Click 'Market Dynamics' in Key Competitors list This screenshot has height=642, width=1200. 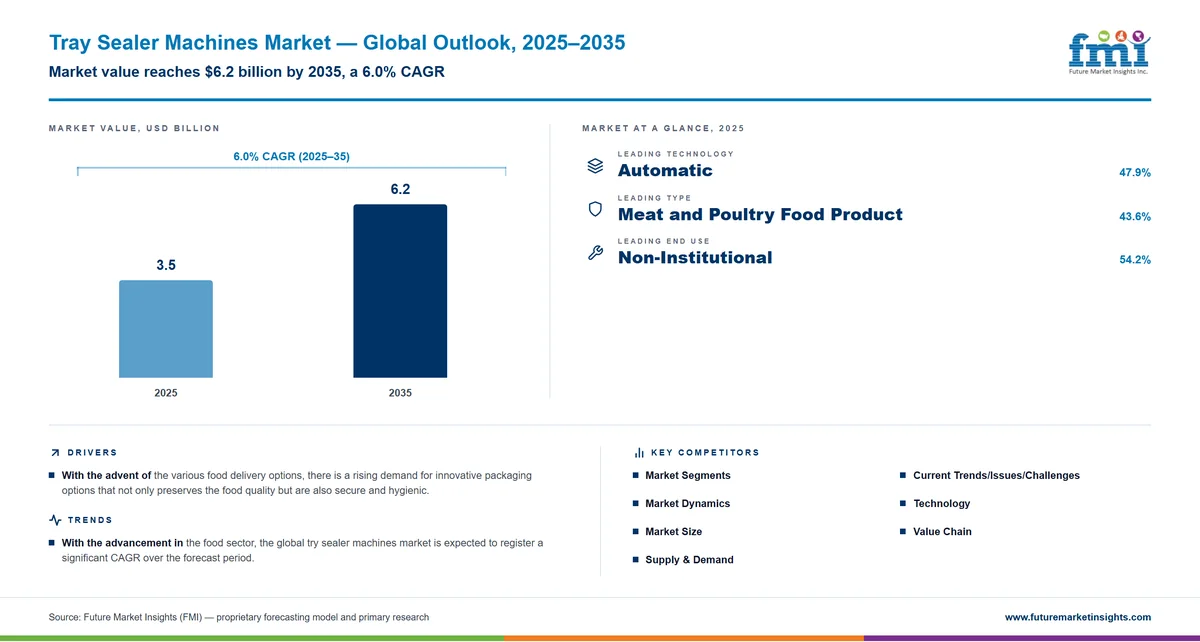pyautogui.click(x=688, y=503)
